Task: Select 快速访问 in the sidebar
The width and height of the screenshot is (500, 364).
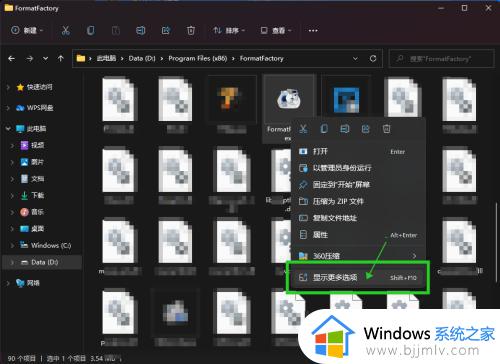Action: pos(39,87)
